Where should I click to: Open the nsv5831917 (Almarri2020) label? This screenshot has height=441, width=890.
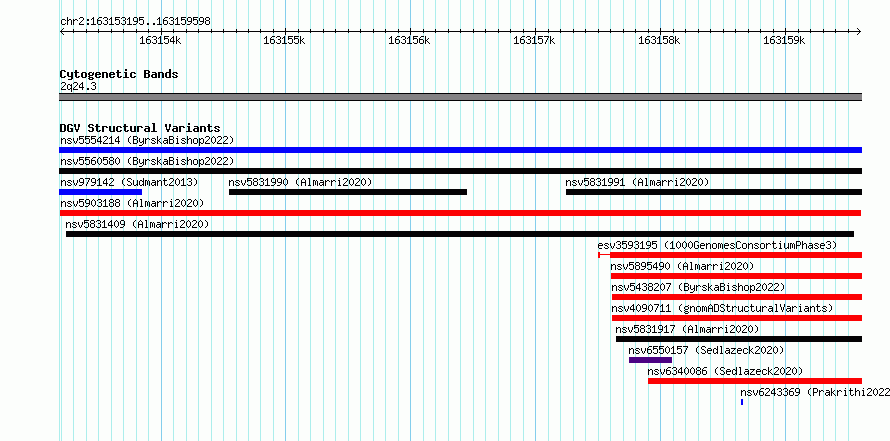pyautogui.click(x=687, y=329)
